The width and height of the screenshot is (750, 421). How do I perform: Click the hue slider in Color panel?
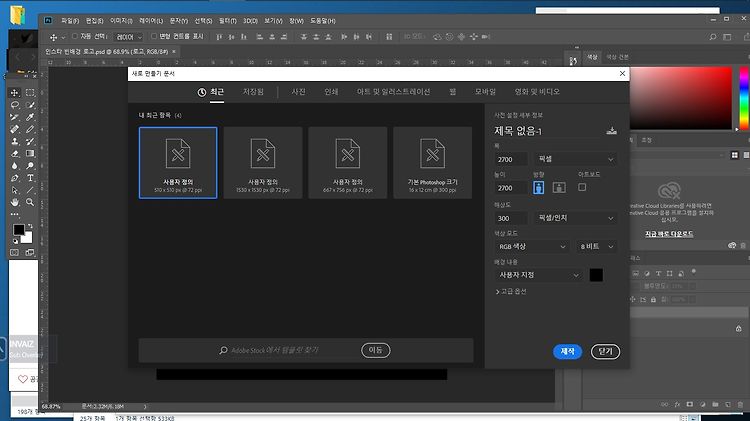pyautogui.click(x=744, y=98)
